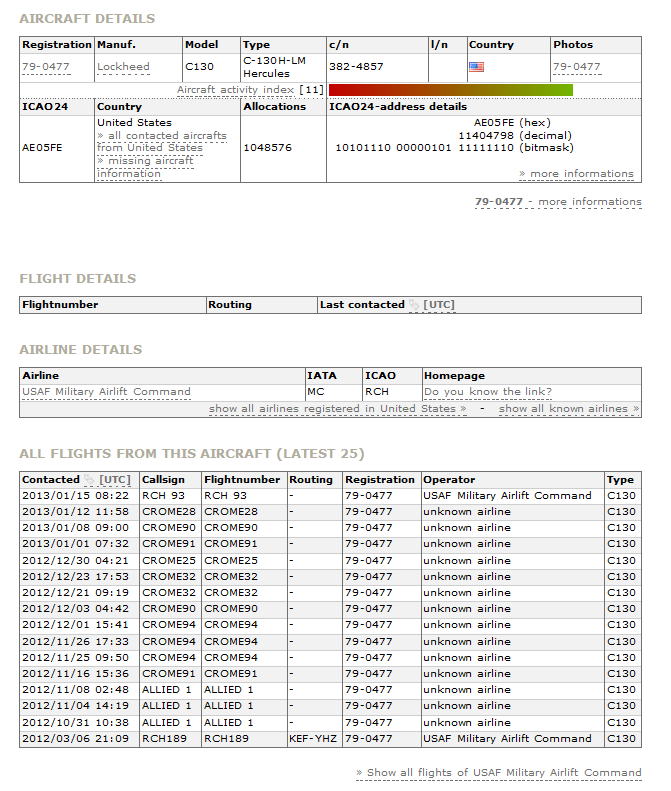Select the 2013/01/15 08:22 contacted cell
The width and height of the screenshot is (671, 791).
coord(80,496)
